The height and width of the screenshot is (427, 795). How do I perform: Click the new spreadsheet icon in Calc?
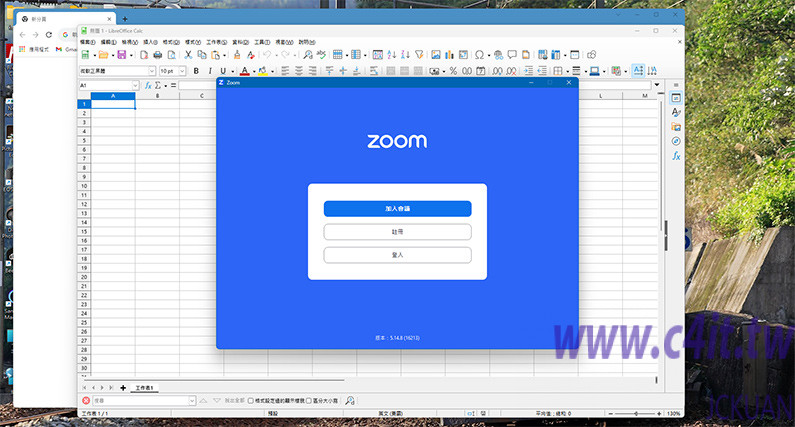tap(86, 55)
